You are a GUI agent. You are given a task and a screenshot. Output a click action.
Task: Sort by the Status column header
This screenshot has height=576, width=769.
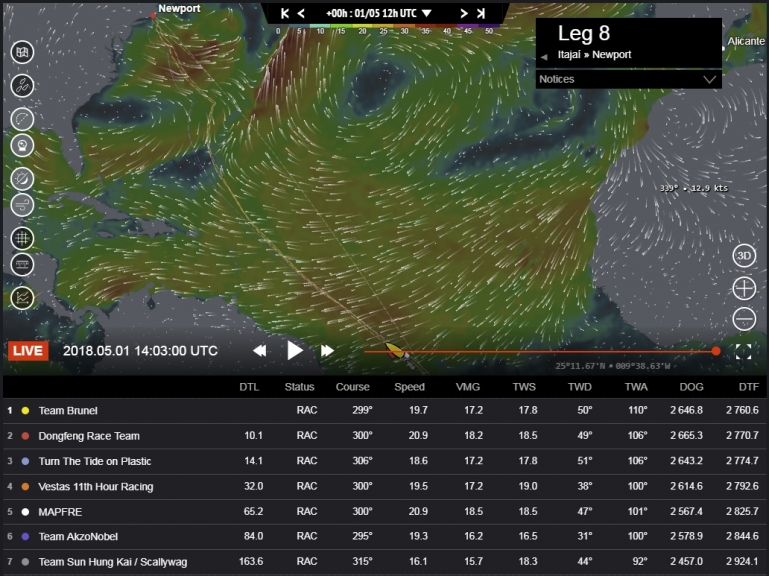pos(299,387)
